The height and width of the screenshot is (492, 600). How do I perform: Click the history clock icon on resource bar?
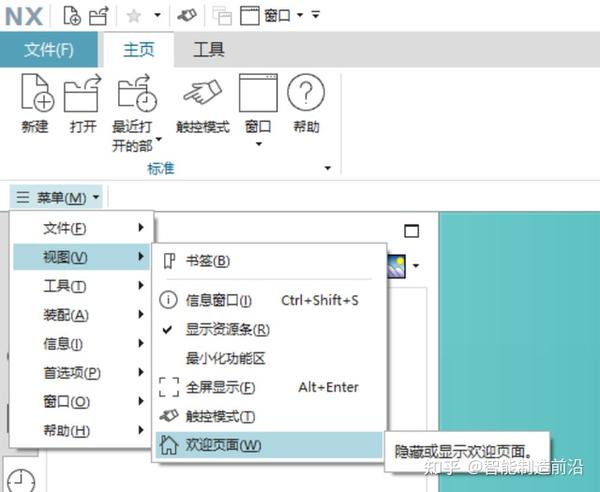(21, 481)
